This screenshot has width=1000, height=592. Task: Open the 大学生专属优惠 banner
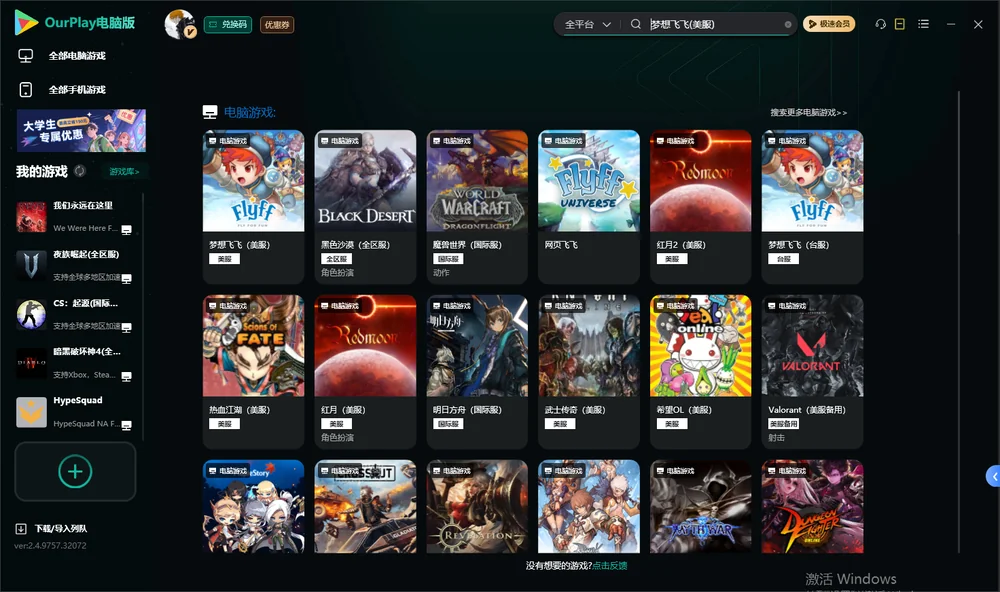81,131
